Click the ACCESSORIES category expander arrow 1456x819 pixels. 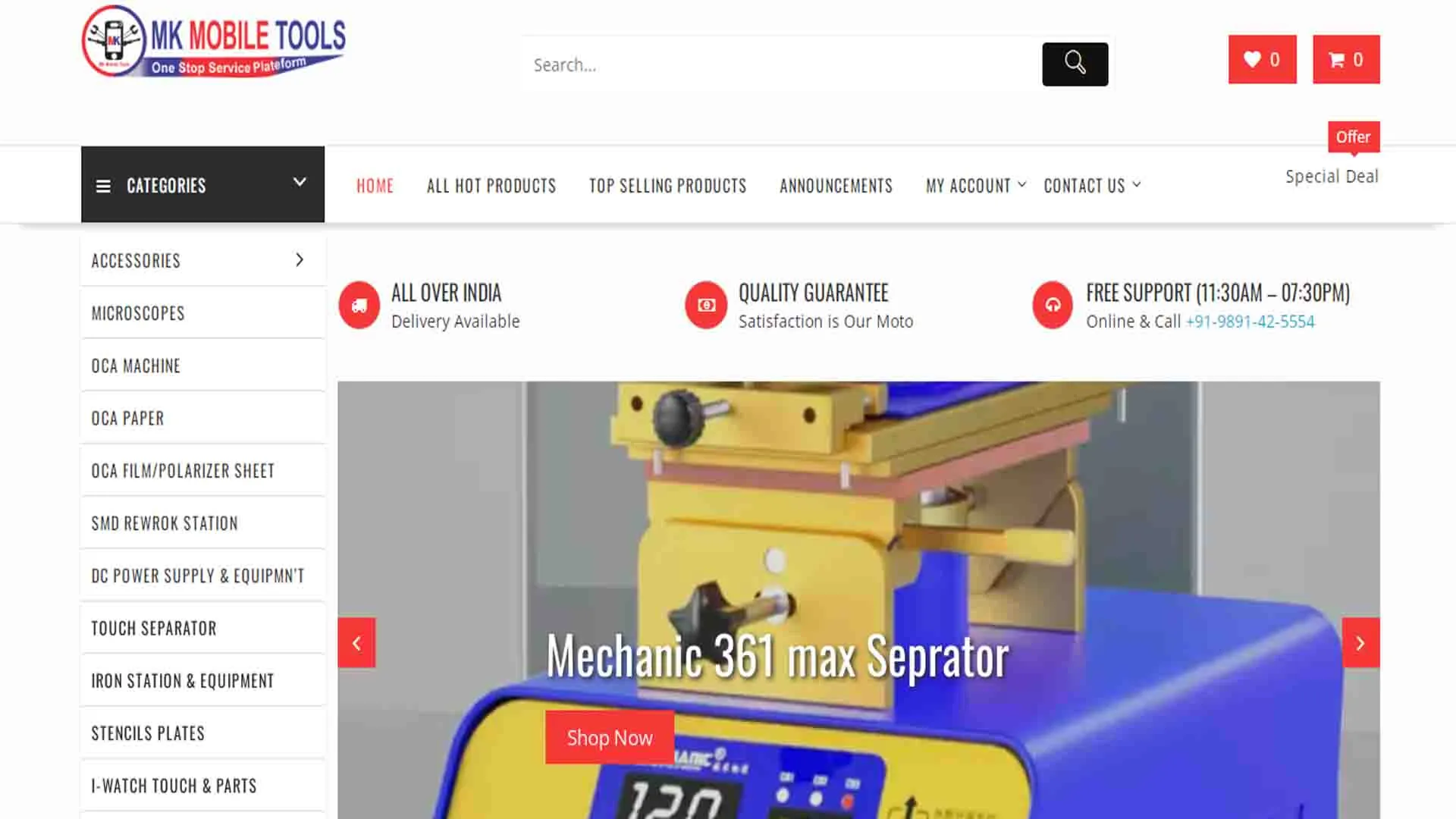tap(299, 259)
